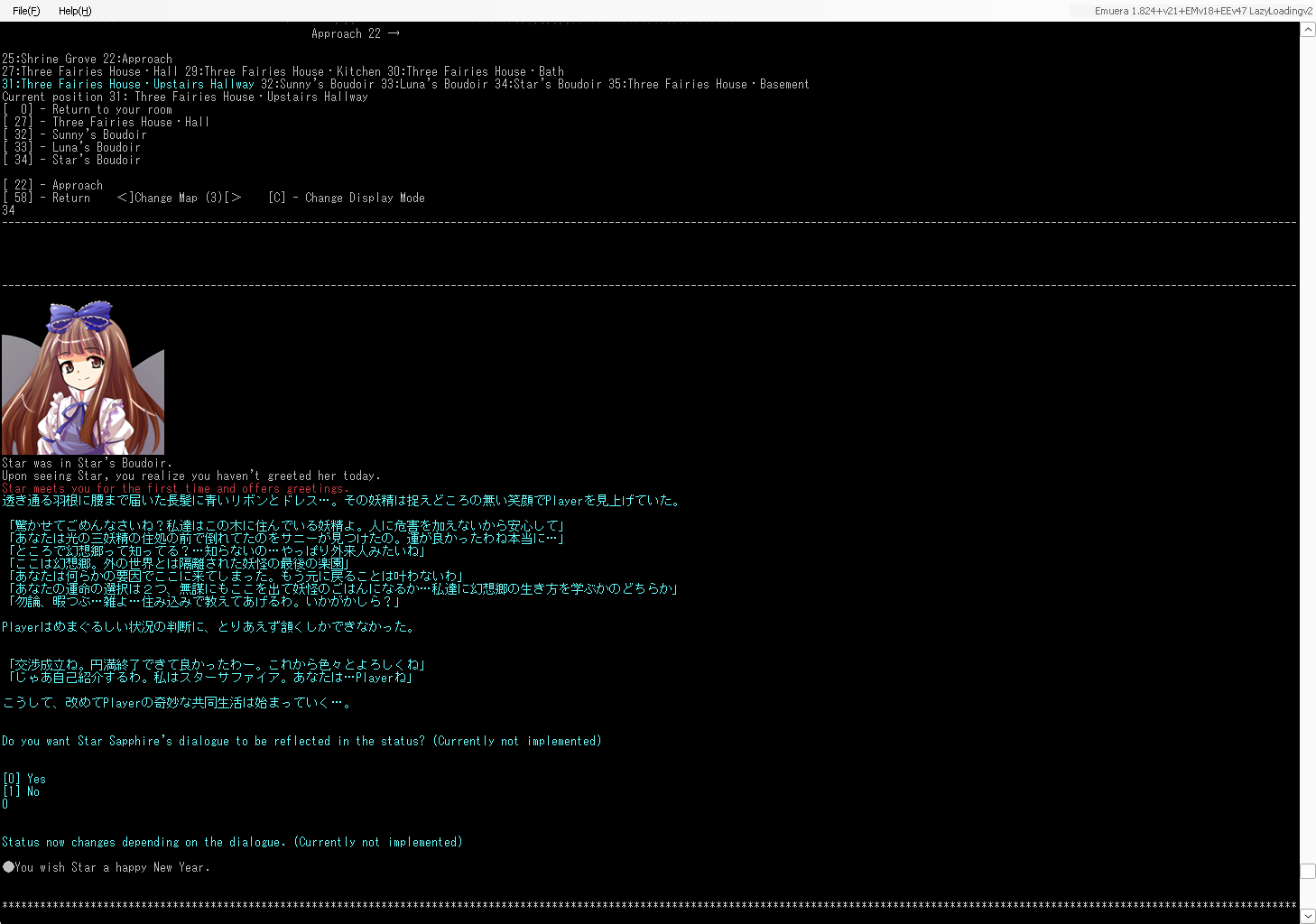The height and width of the screenshot is (924, 1316).
Task: Click the vertical scrollbar thumb
Action: point(1307,871)
